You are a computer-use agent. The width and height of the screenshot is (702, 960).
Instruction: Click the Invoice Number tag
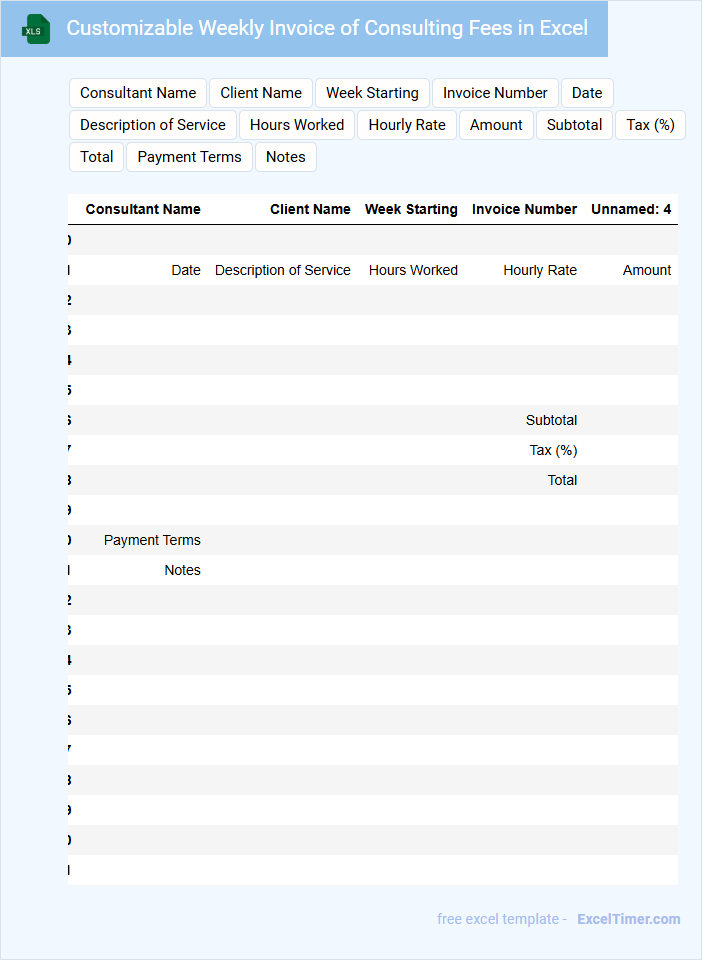tap(495, 93)
